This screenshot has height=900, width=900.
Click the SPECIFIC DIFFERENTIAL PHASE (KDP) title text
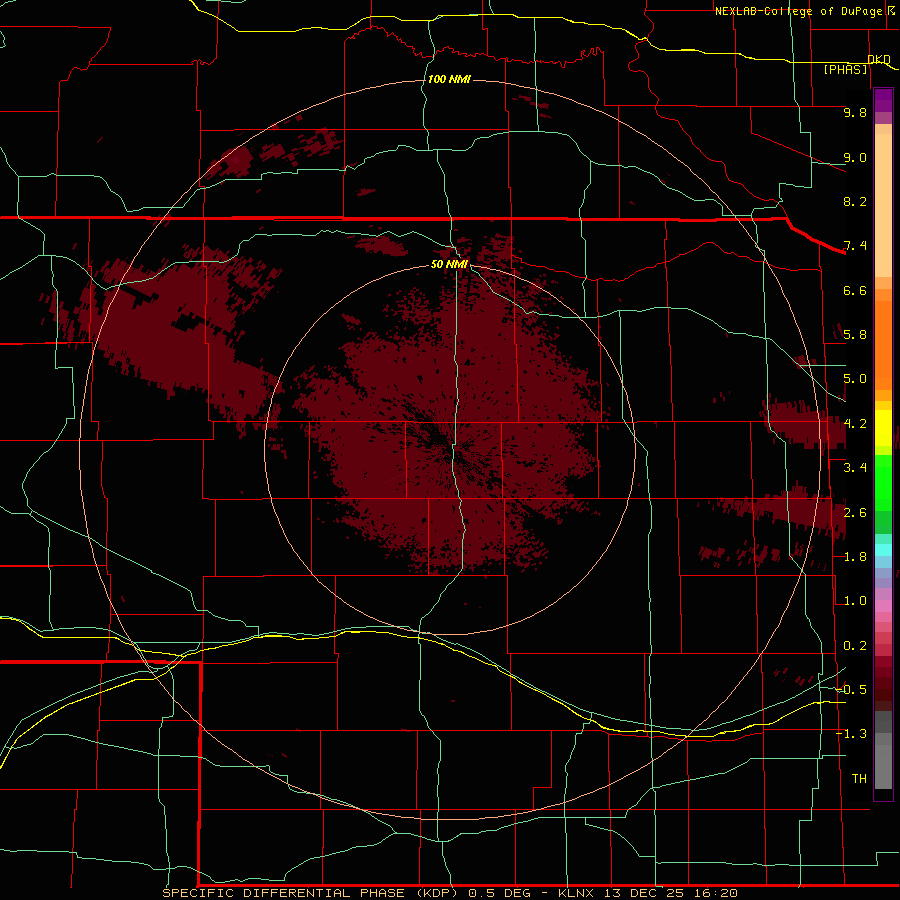[310, 893]
